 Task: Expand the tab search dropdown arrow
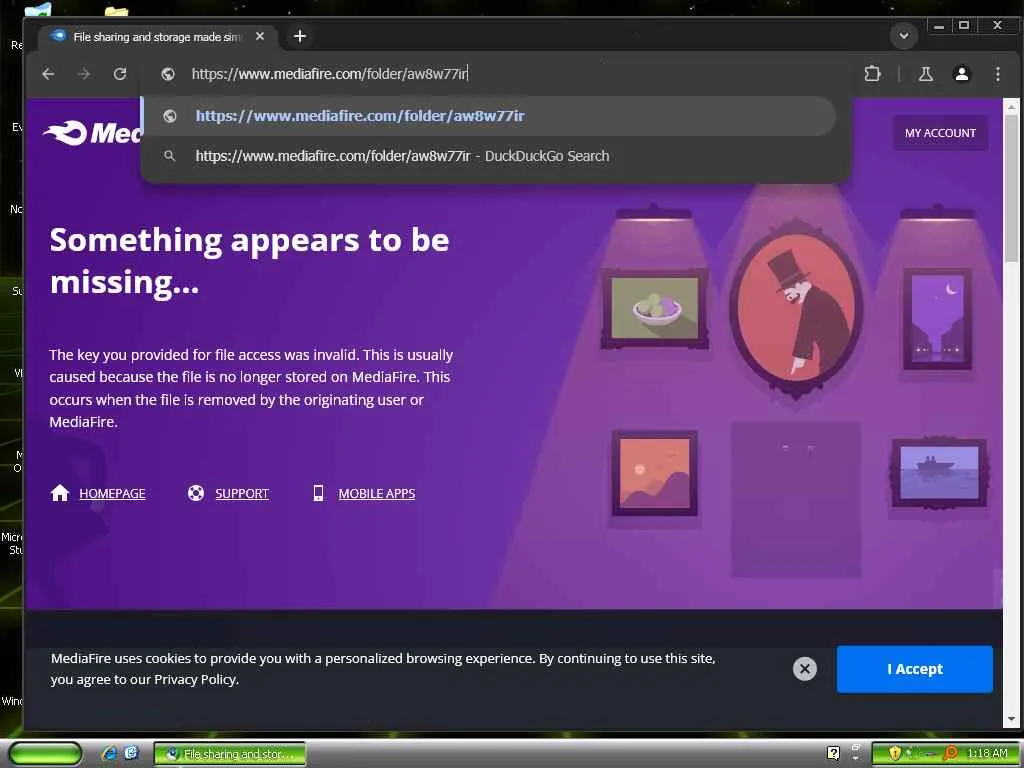904,35
